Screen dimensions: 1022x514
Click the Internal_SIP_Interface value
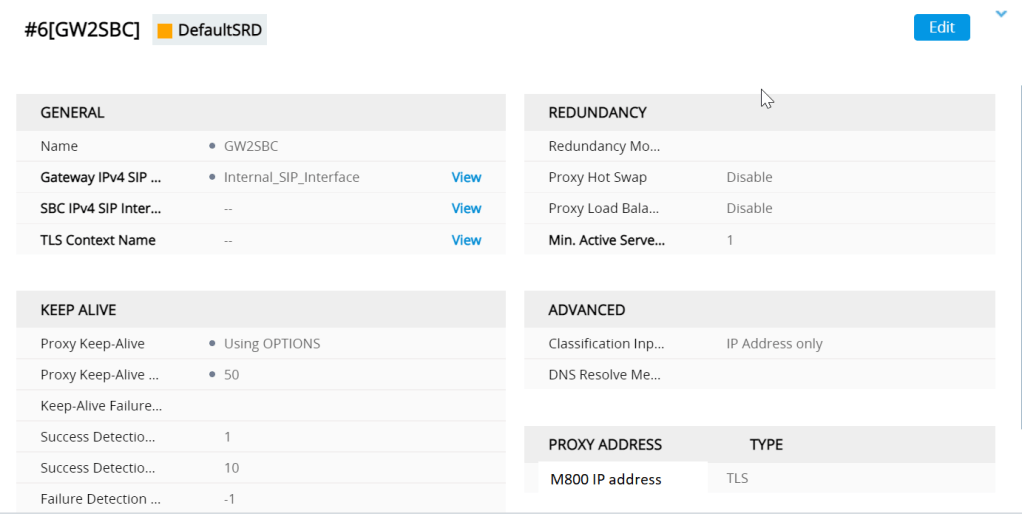[291, 177]
